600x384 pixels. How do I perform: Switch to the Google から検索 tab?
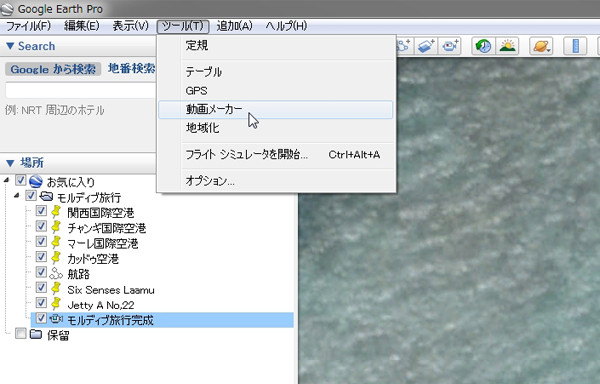coord(53,69)
